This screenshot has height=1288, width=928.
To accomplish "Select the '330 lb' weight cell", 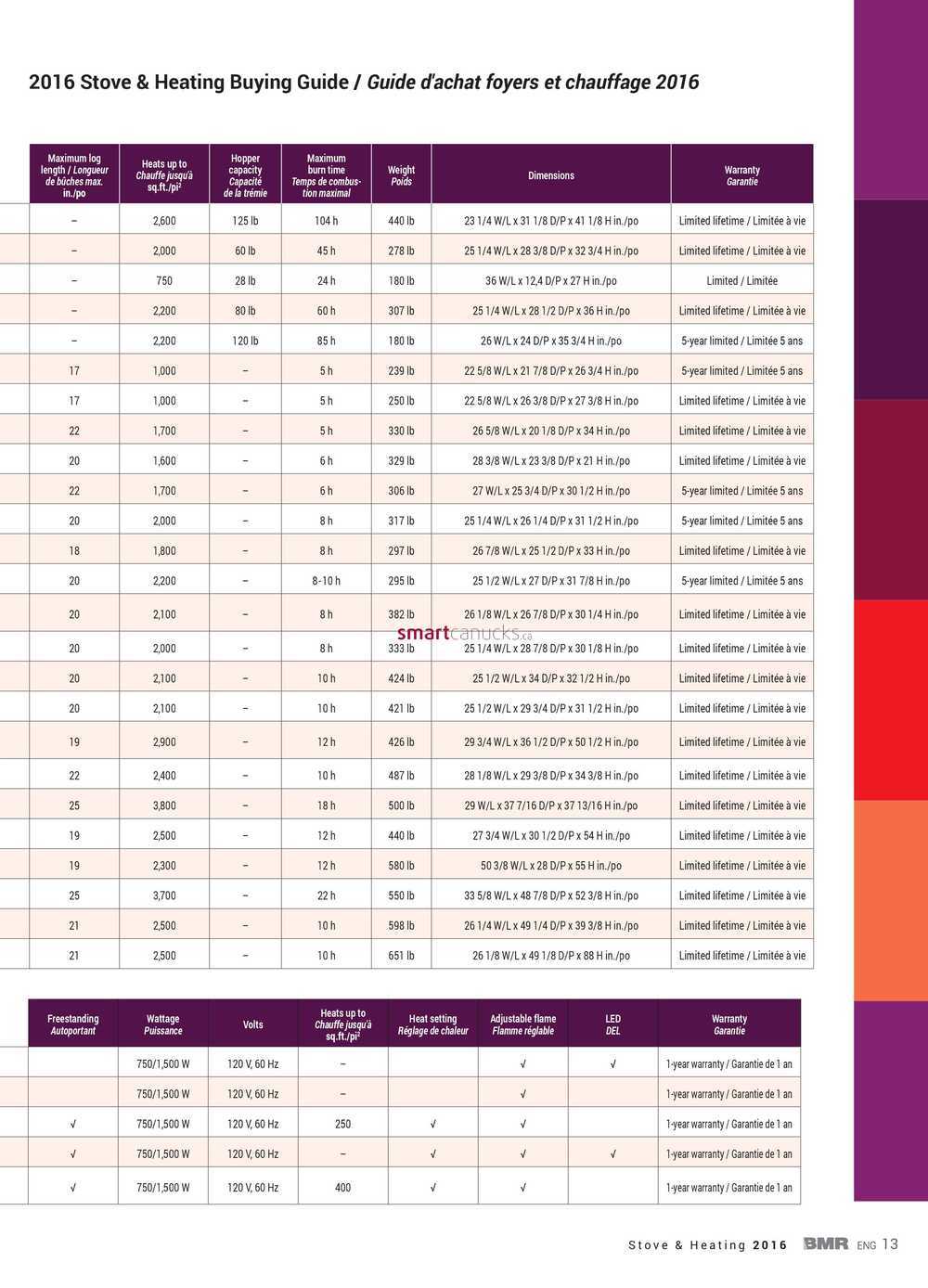I will 401,431.
